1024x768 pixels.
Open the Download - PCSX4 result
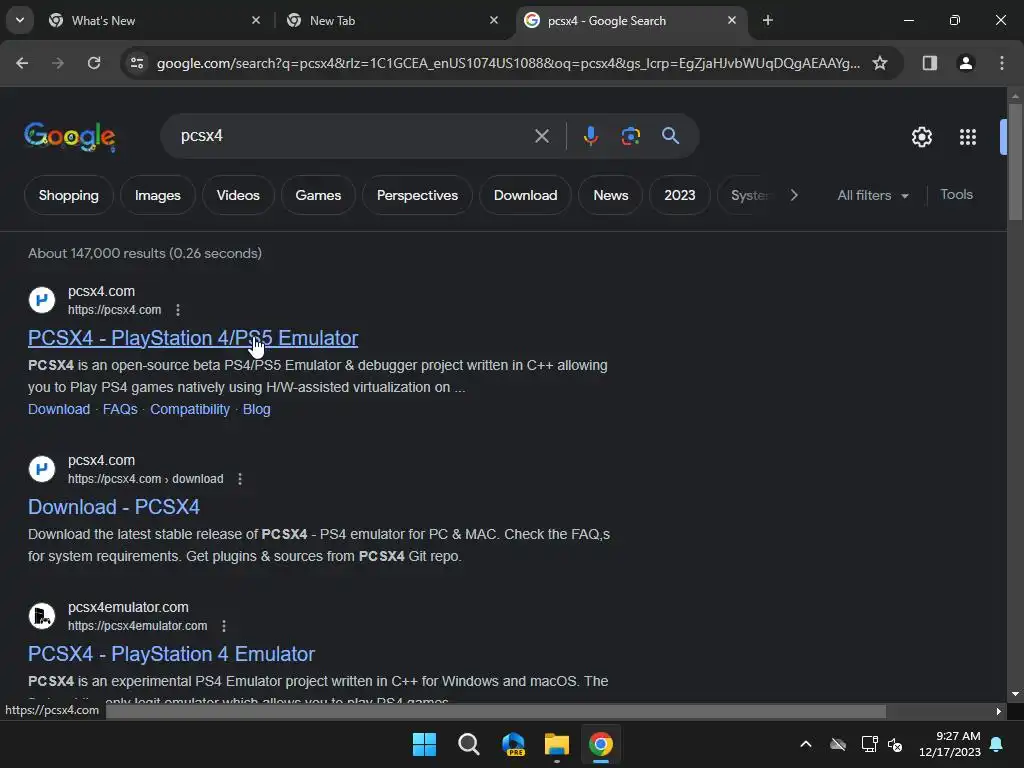pyautogui.click(x=114, y=507)
